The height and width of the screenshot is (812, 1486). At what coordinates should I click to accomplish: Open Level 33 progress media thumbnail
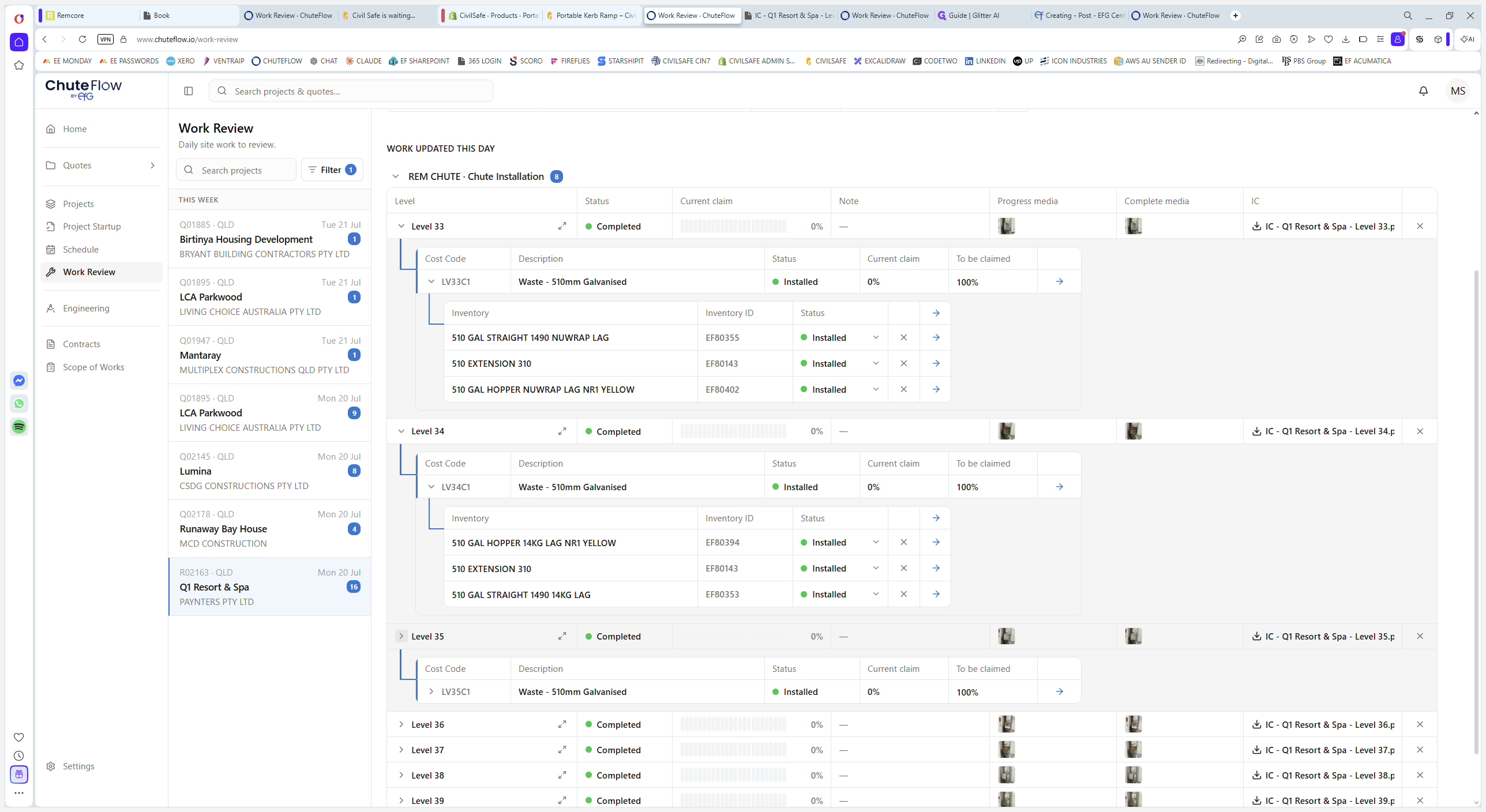point(1006,226)
